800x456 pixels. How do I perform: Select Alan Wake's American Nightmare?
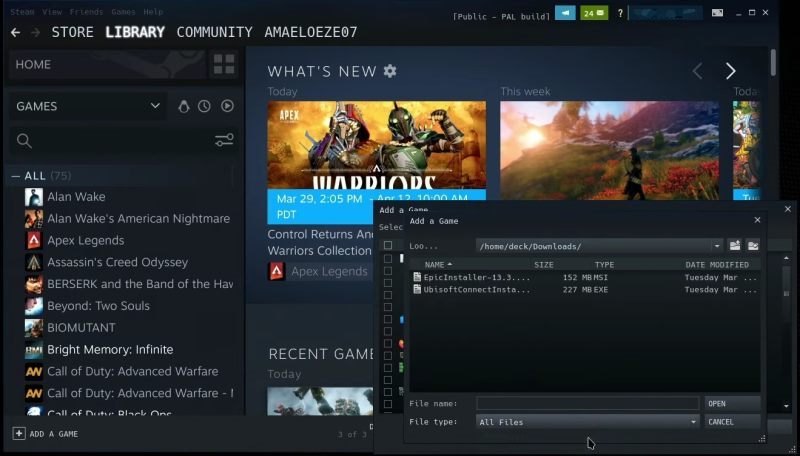(139, 218)
